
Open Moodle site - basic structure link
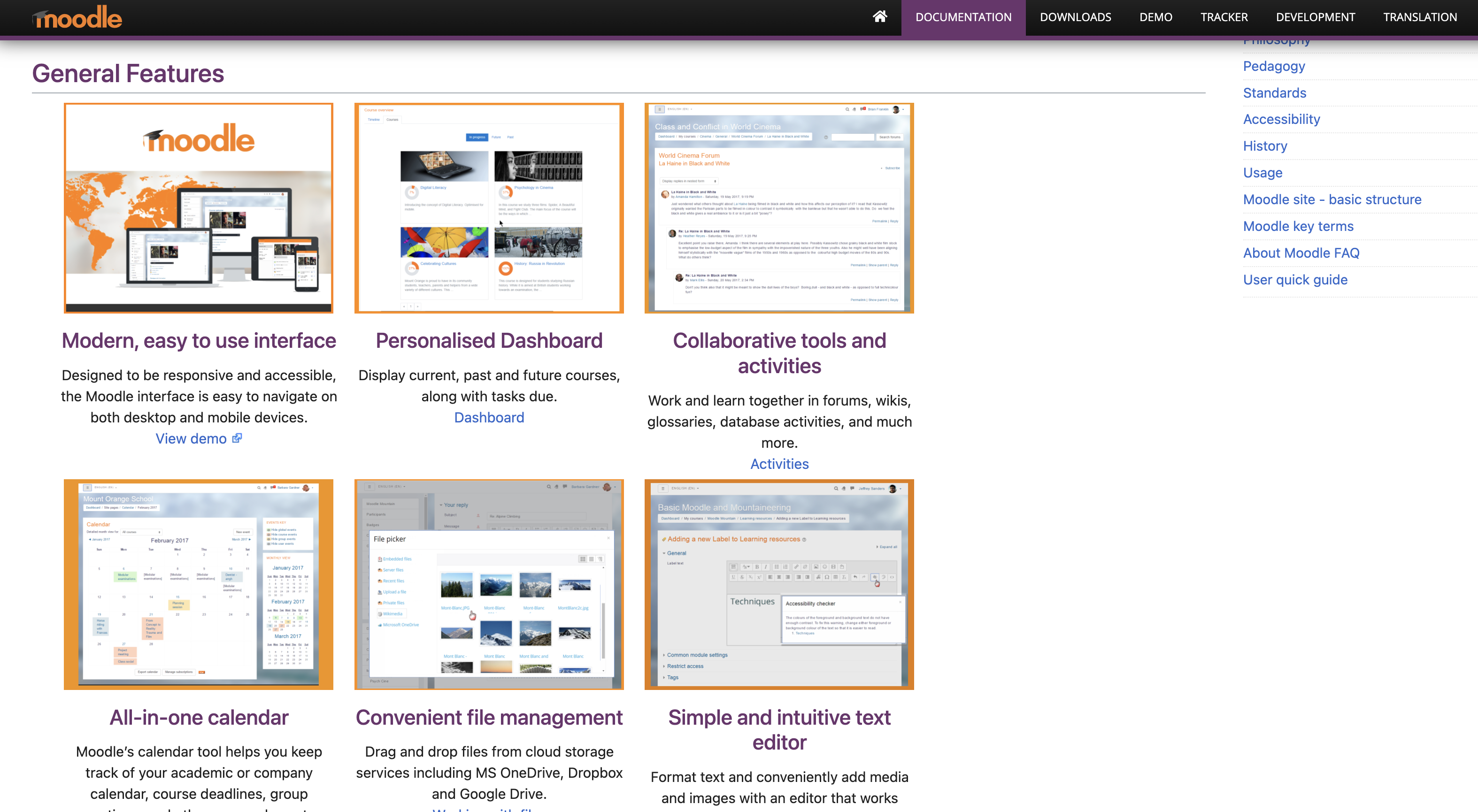1332,199
